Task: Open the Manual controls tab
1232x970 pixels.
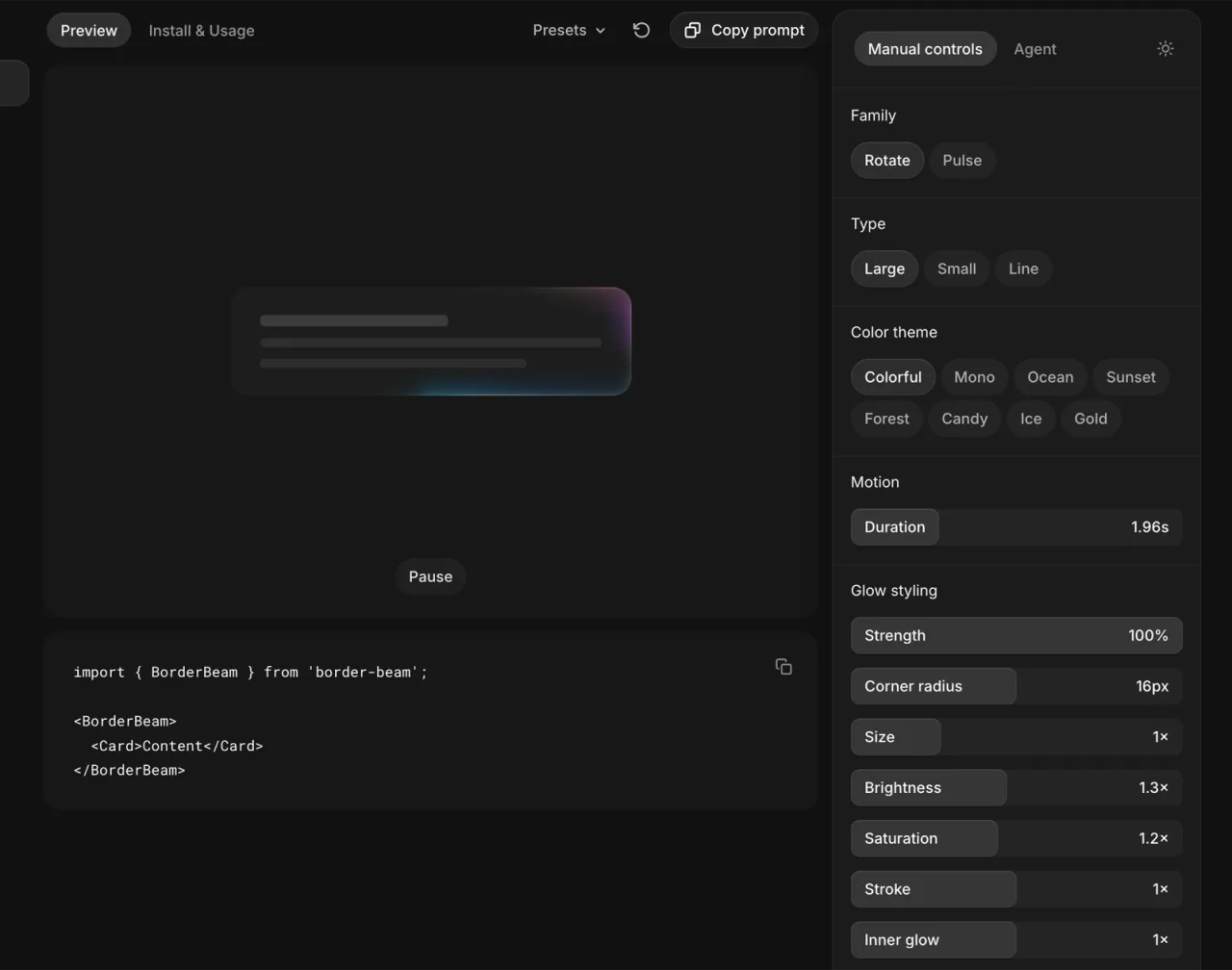Action: pyautogui.click(x=925, y=49)
